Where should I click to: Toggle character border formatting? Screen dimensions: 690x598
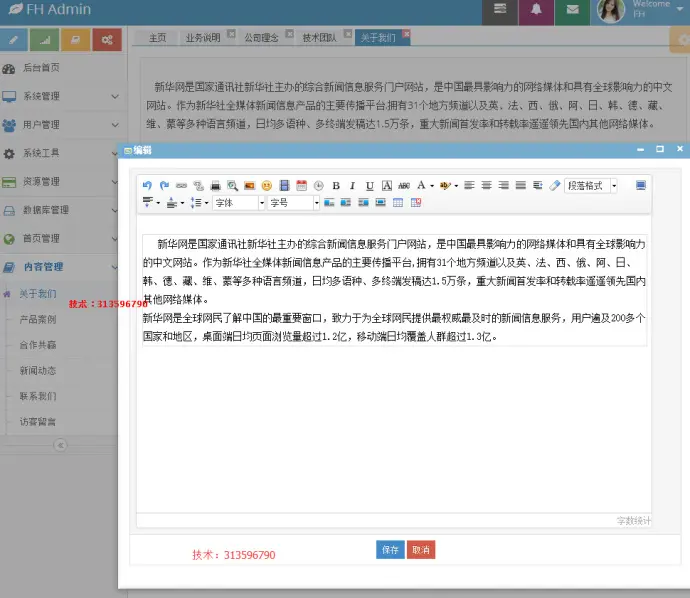(387, 186)
